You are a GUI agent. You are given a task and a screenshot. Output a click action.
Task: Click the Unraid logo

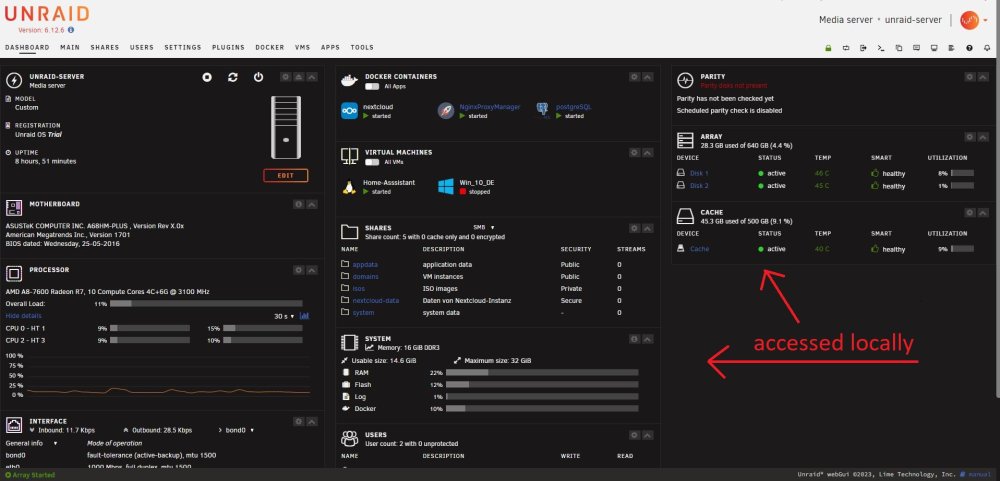pos(48,13)
